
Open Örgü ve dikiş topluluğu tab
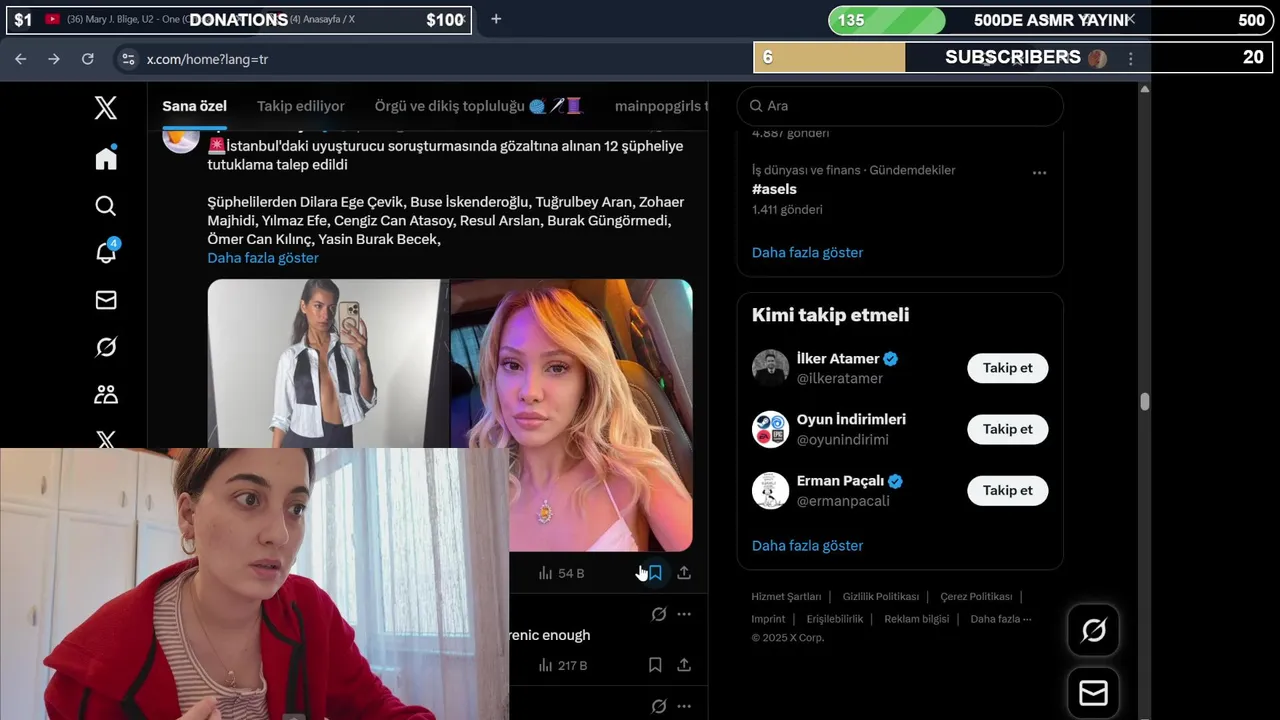(479, 106)
